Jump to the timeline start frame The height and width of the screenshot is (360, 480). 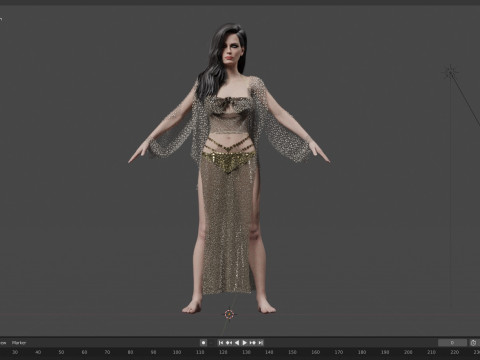tap(221, 343)
